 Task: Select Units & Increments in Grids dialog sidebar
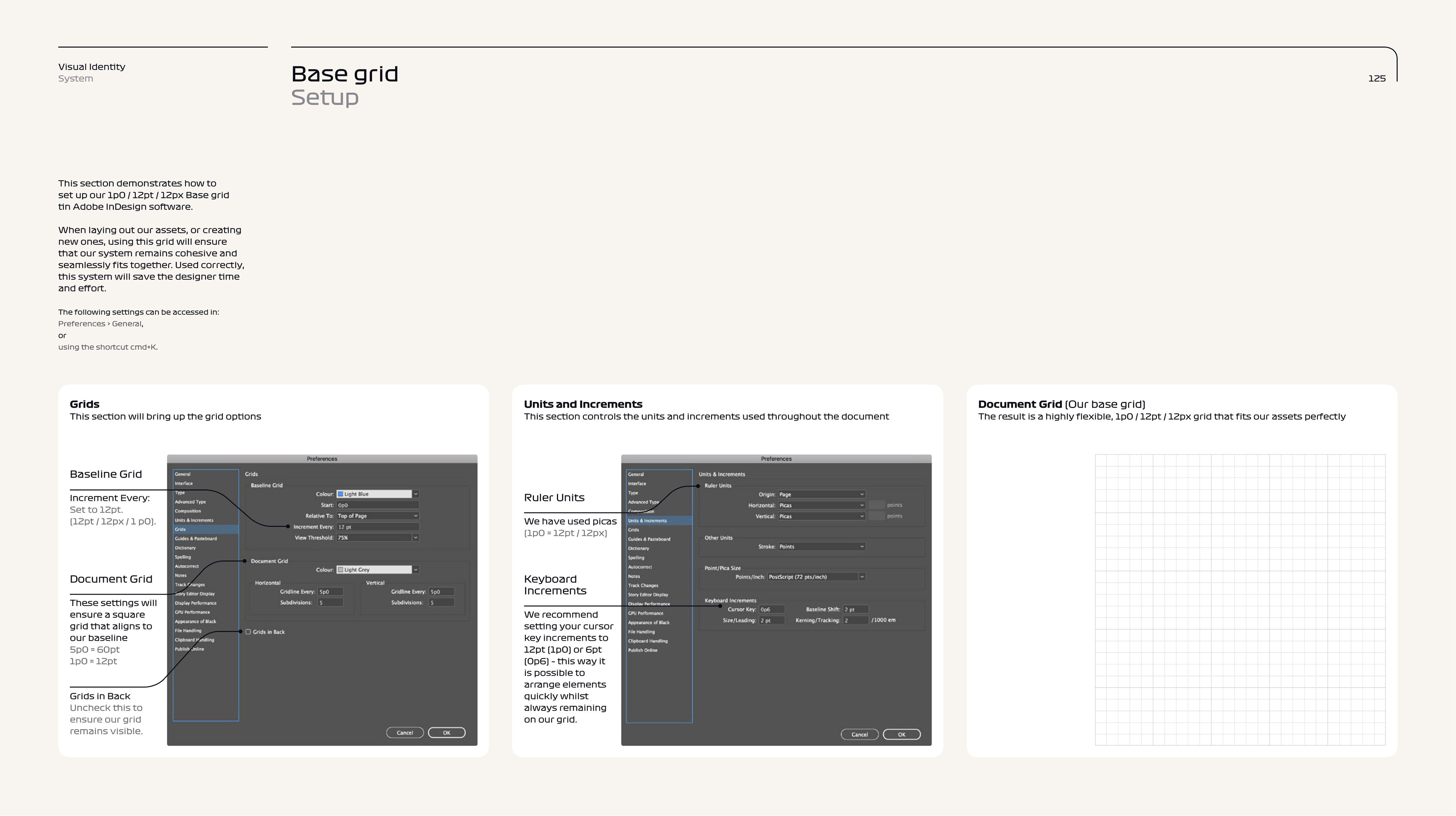click(194, 520)
